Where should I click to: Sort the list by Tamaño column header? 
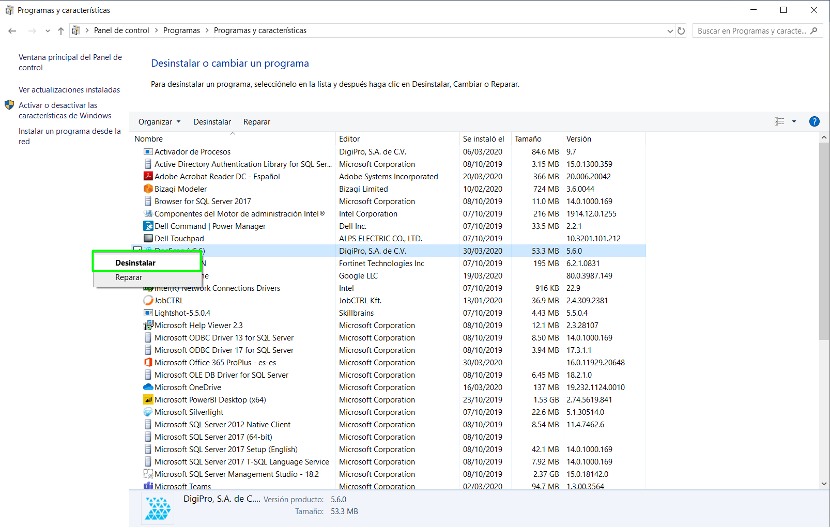click(527, 139)
